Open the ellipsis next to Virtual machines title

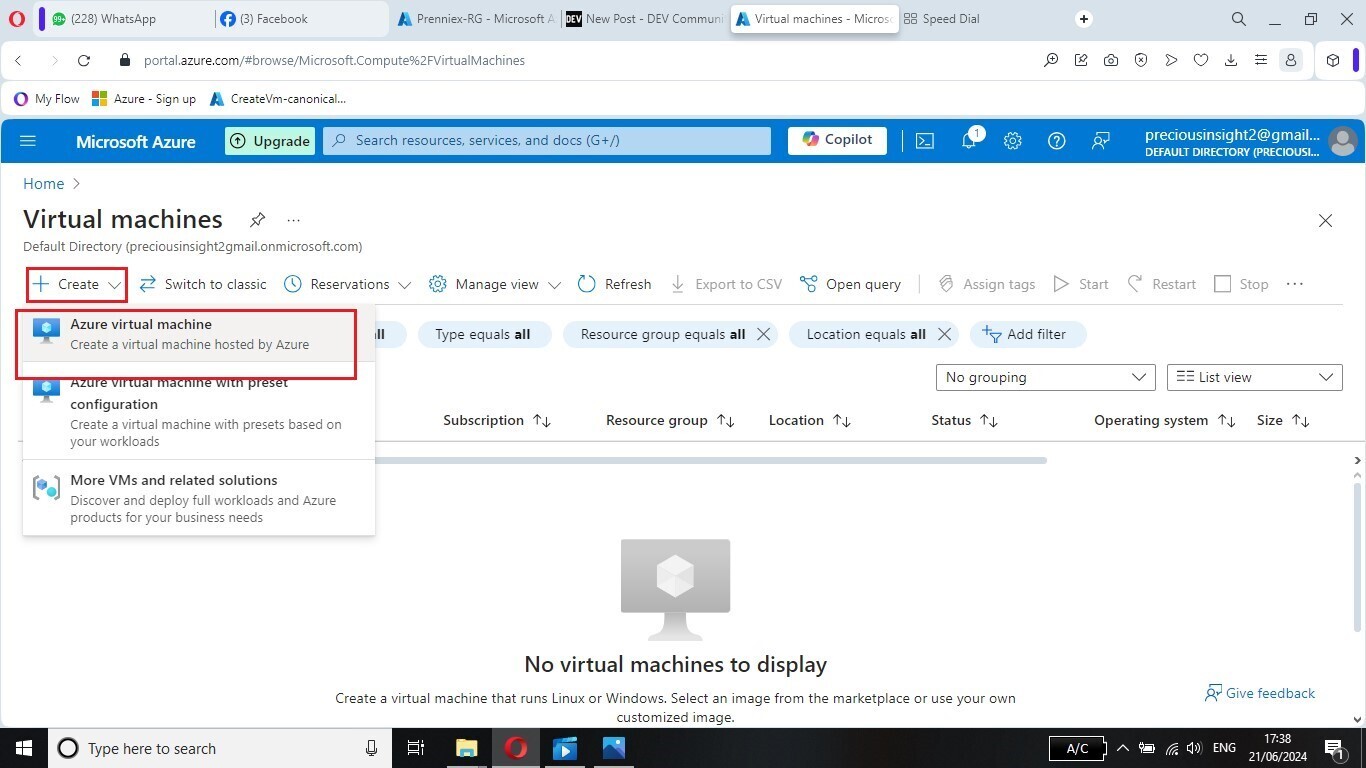tap(293, 220)
